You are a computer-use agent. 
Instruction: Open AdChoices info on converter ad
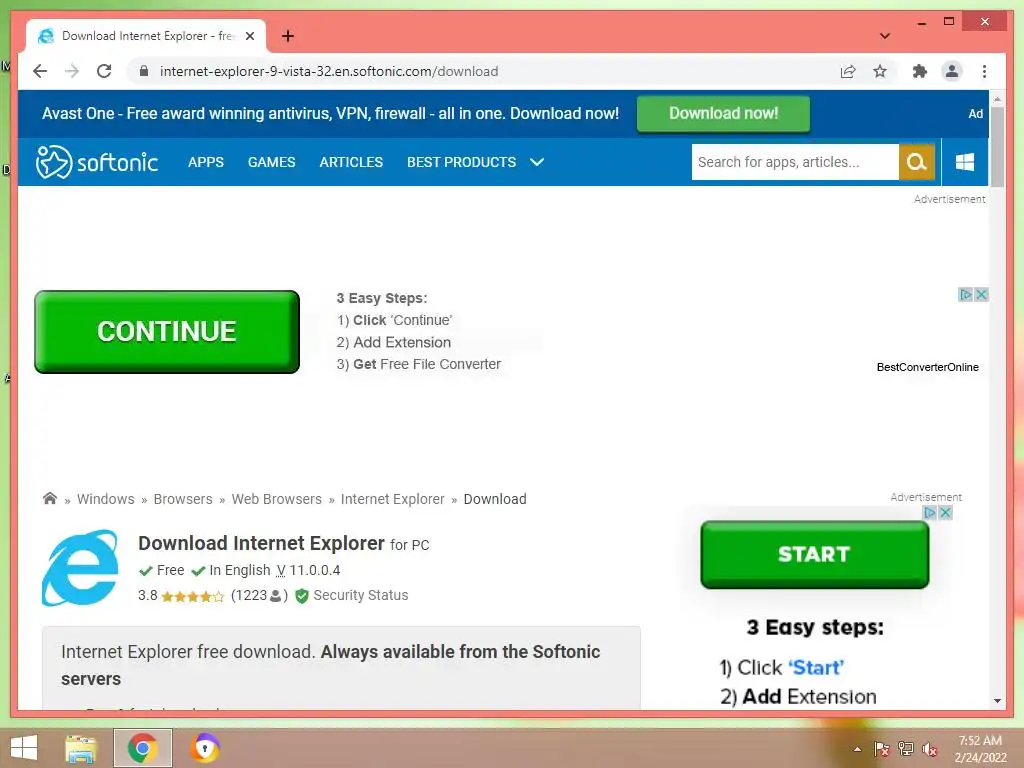point(965,295)
